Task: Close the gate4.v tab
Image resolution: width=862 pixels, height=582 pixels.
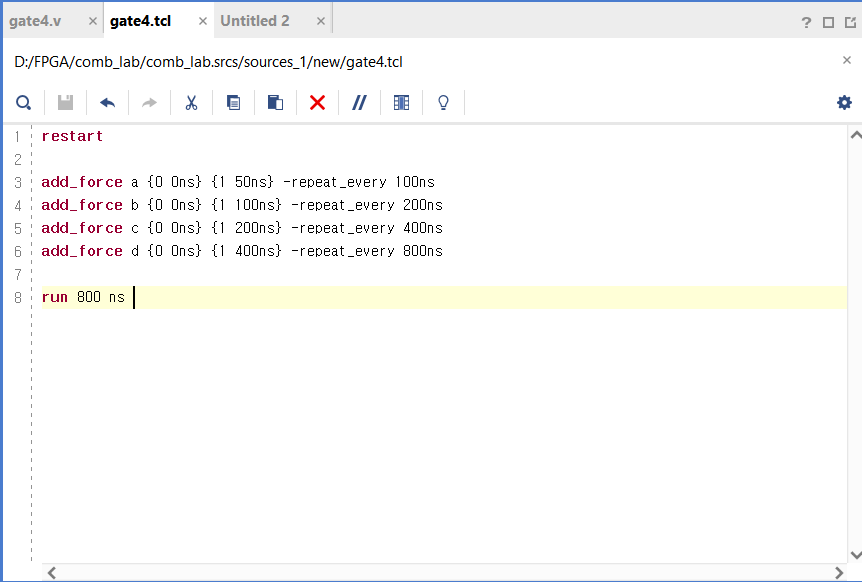Action: (93, 21)
